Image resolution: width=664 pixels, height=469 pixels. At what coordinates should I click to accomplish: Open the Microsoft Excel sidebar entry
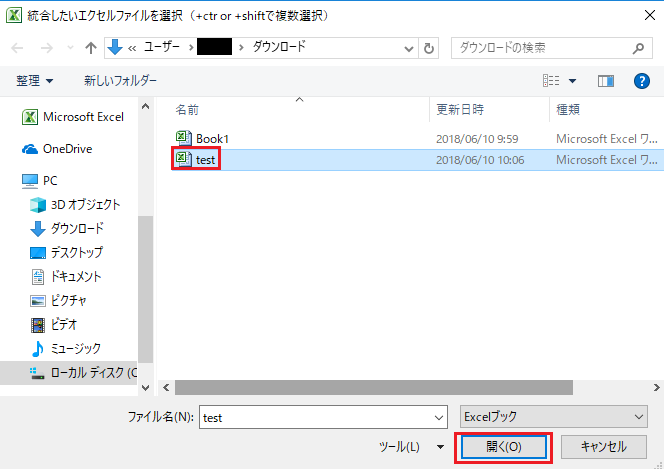pyautogui.click(x=73, y=117)
